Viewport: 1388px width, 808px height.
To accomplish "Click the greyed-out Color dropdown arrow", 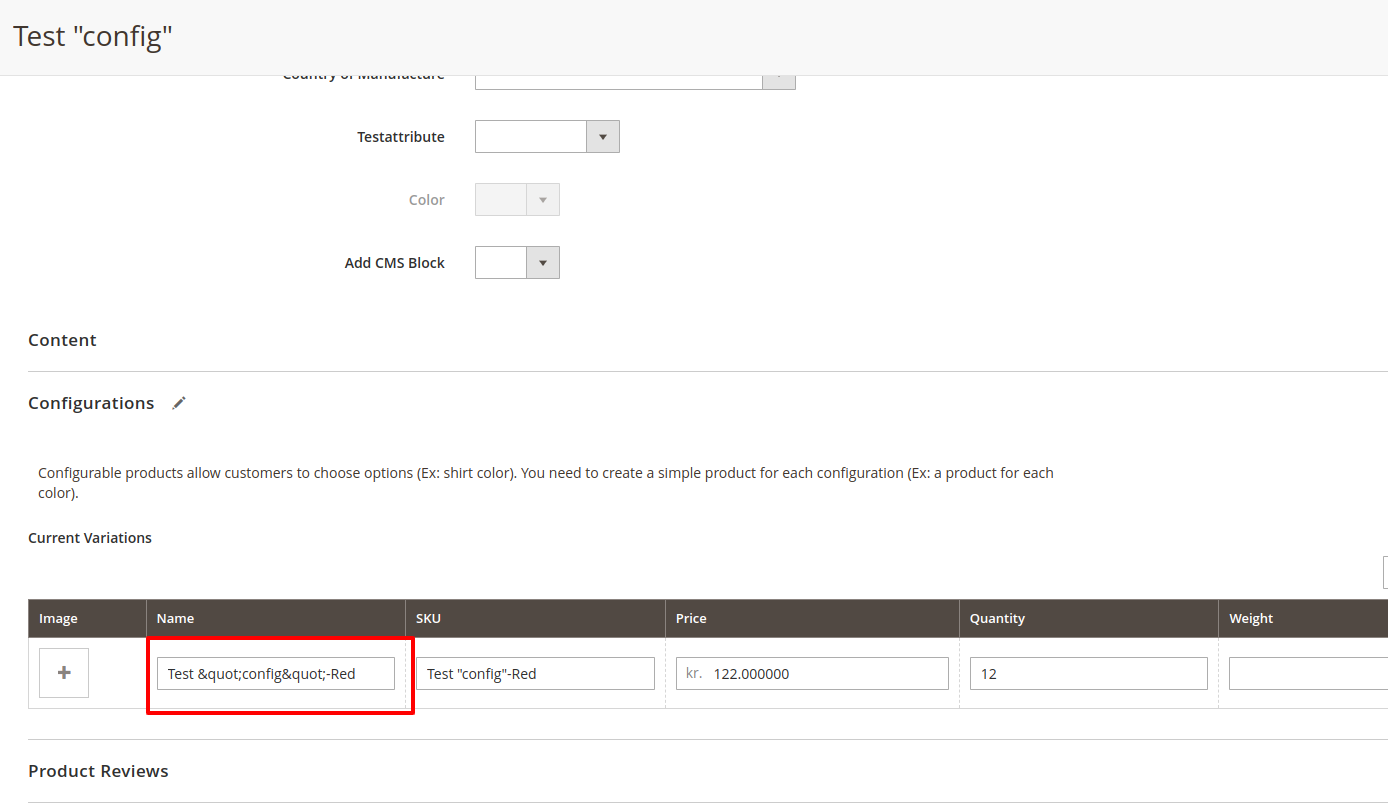I will [542, 199].
